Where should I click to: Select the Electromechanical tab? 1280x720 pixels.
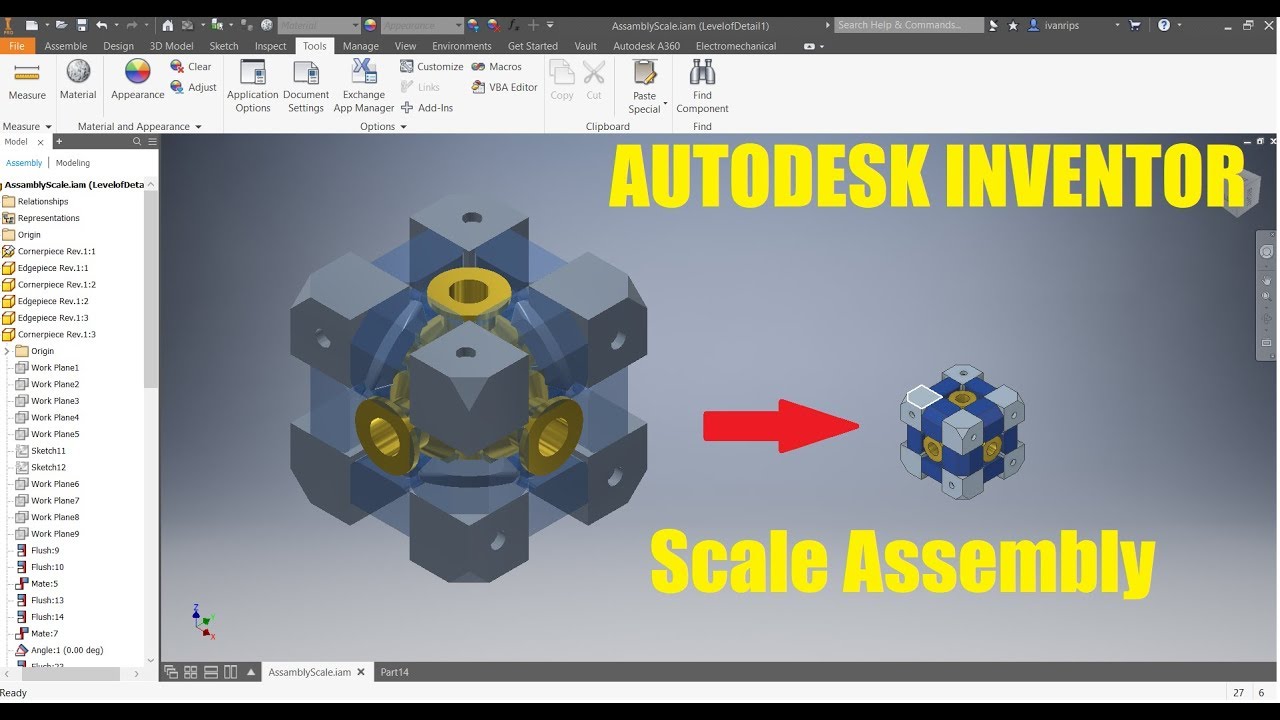735,46
